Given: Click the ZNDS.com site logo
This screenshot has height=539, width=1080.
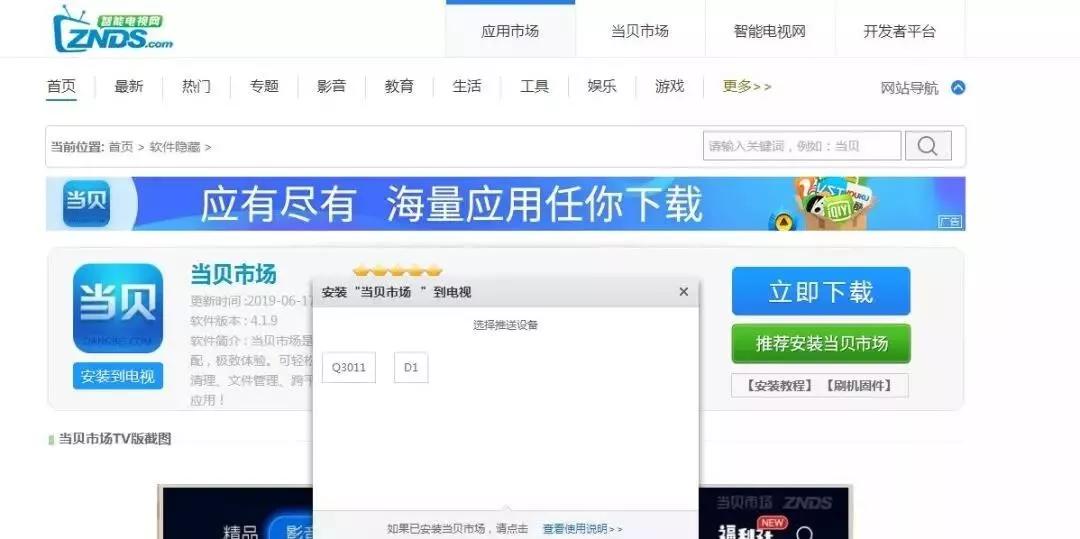Looking at the screenshot, I should pyautogui.click(x=112, y=30).
